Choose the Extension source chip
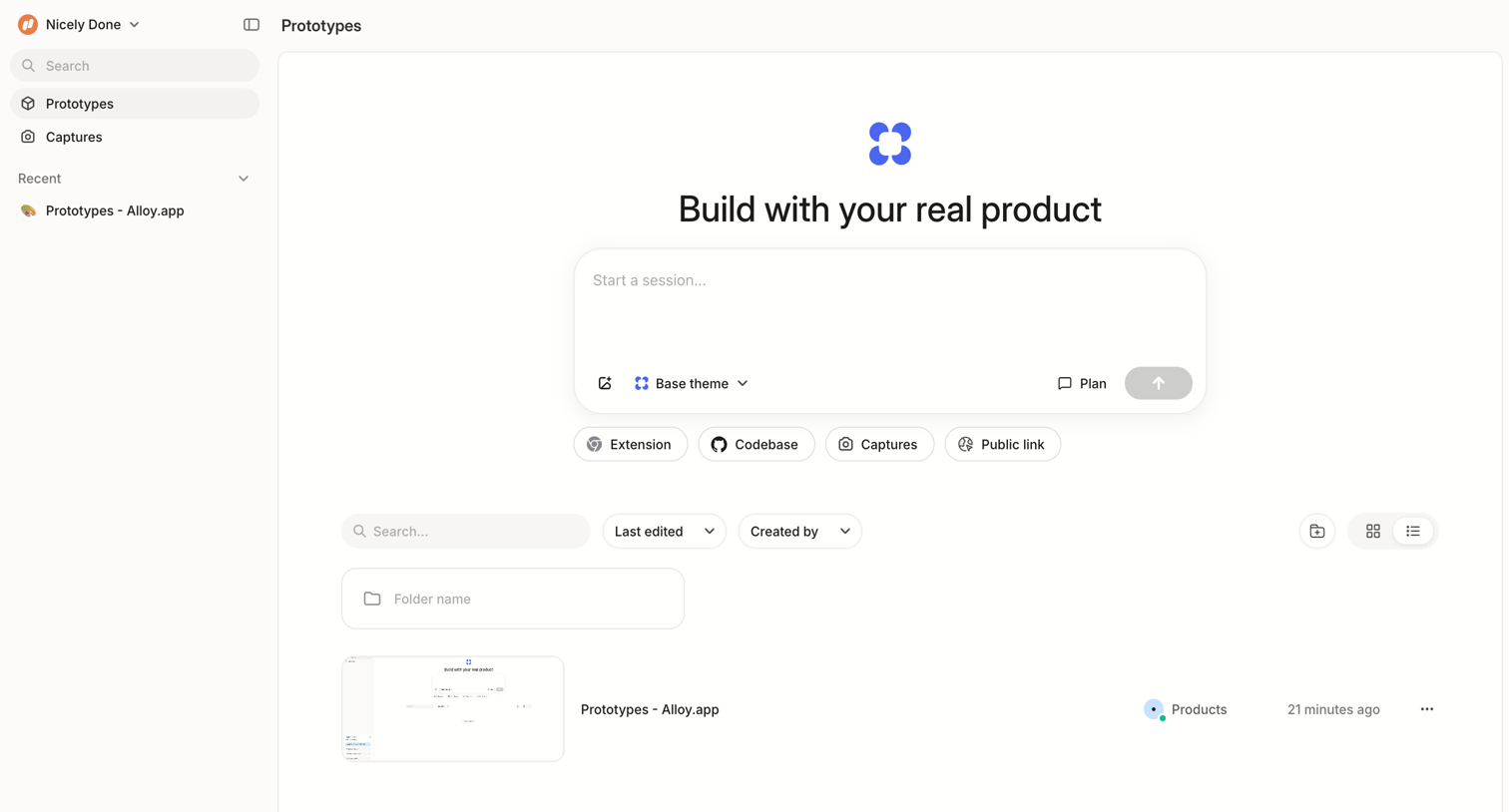 click(631, 444)
